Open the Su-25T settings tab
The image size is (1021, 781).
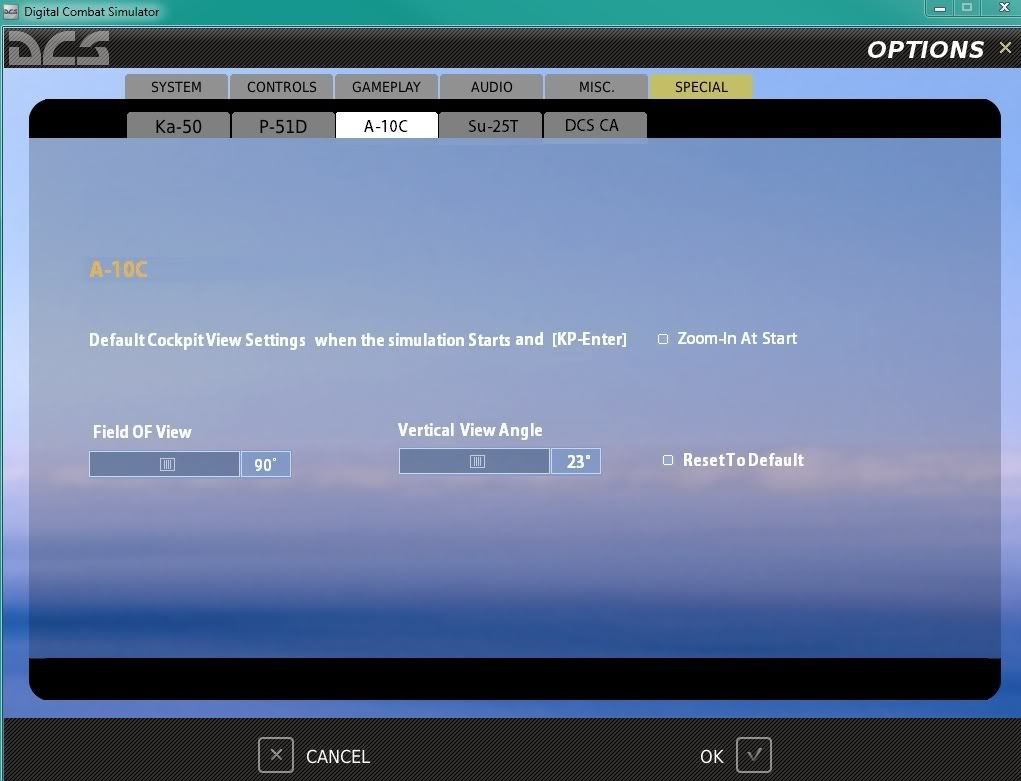(x=490, y=126)
